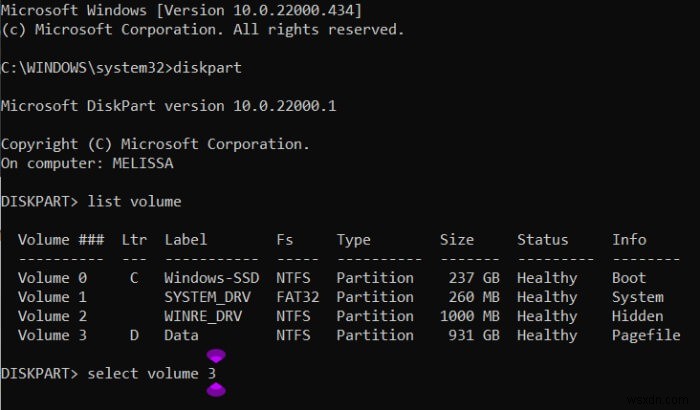Click the SYSTEM_DRV volume label

pyautogui.click(x=207, y=297)
